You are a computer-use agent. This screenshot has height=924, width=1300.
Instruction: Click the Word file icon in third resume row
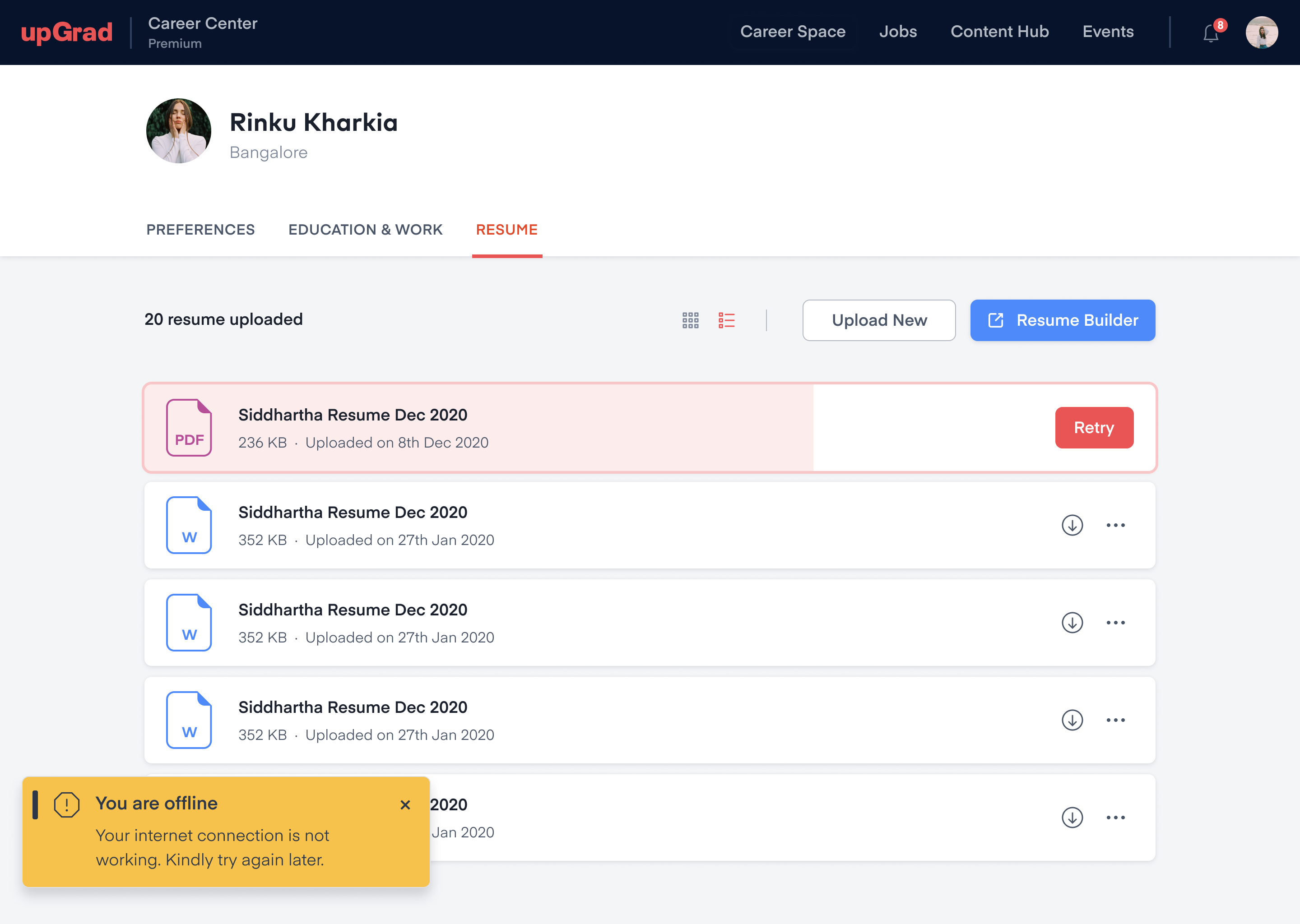point(189,623)
